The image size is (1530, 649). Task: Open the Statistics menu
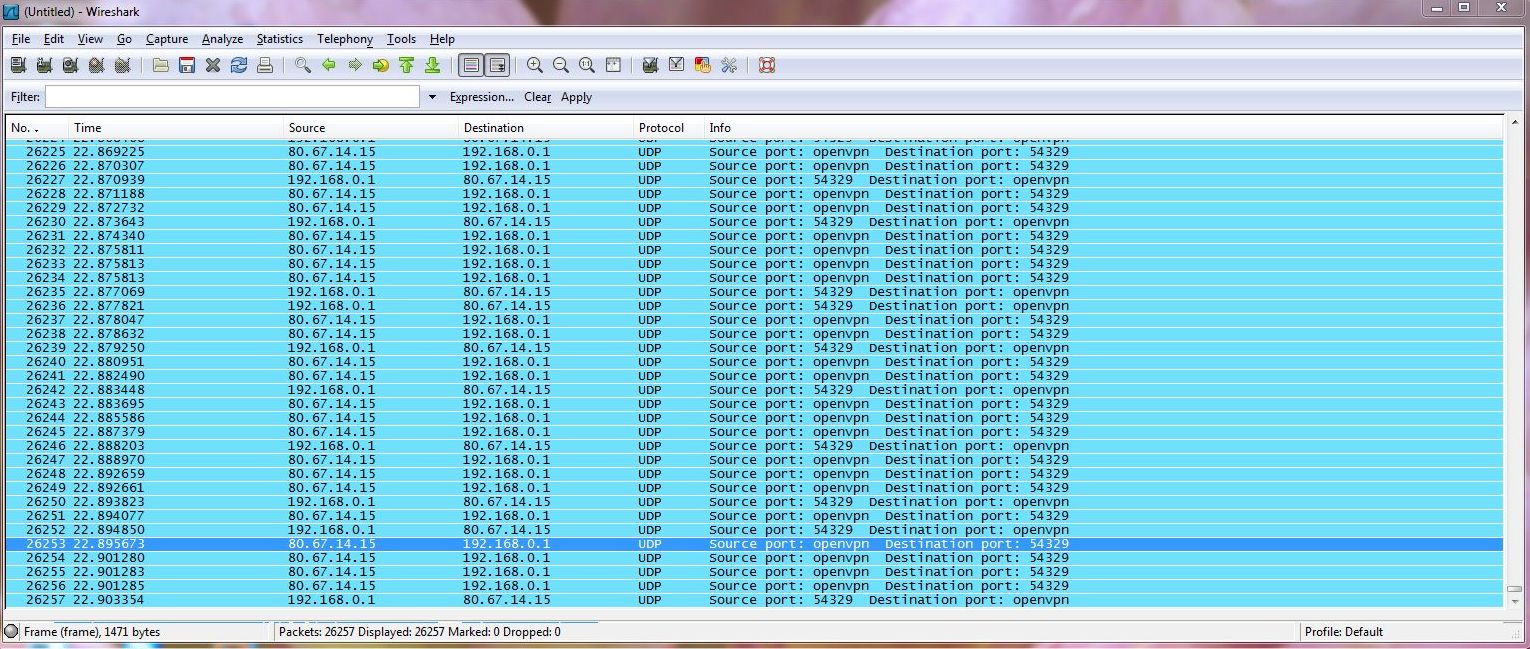[x=280, y=39]
